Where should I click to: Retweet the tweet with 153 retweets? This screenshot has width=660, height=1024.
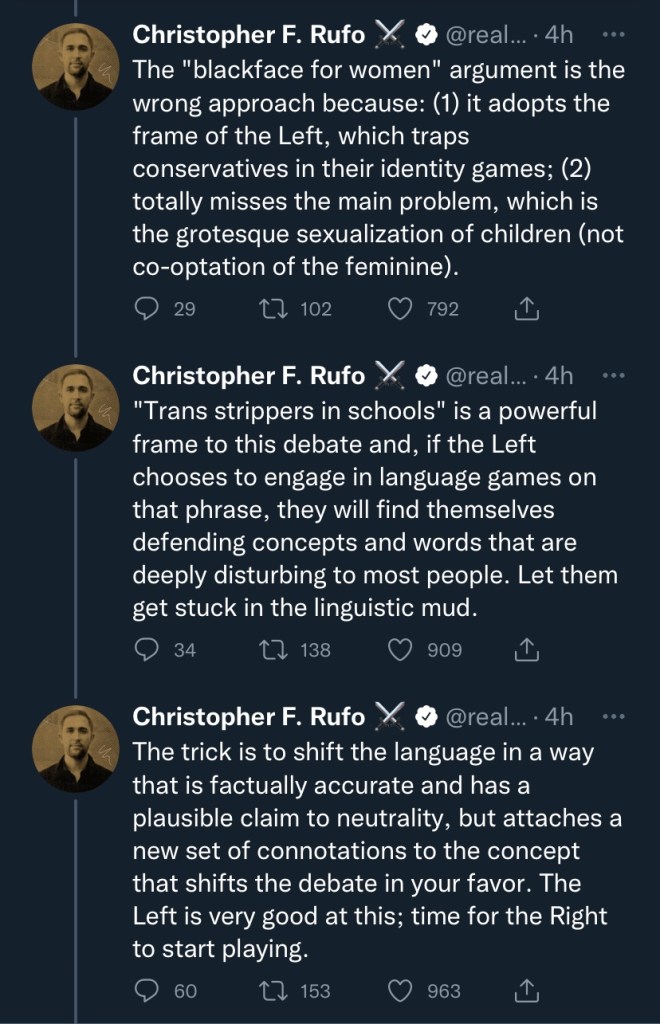coord(271,991)
